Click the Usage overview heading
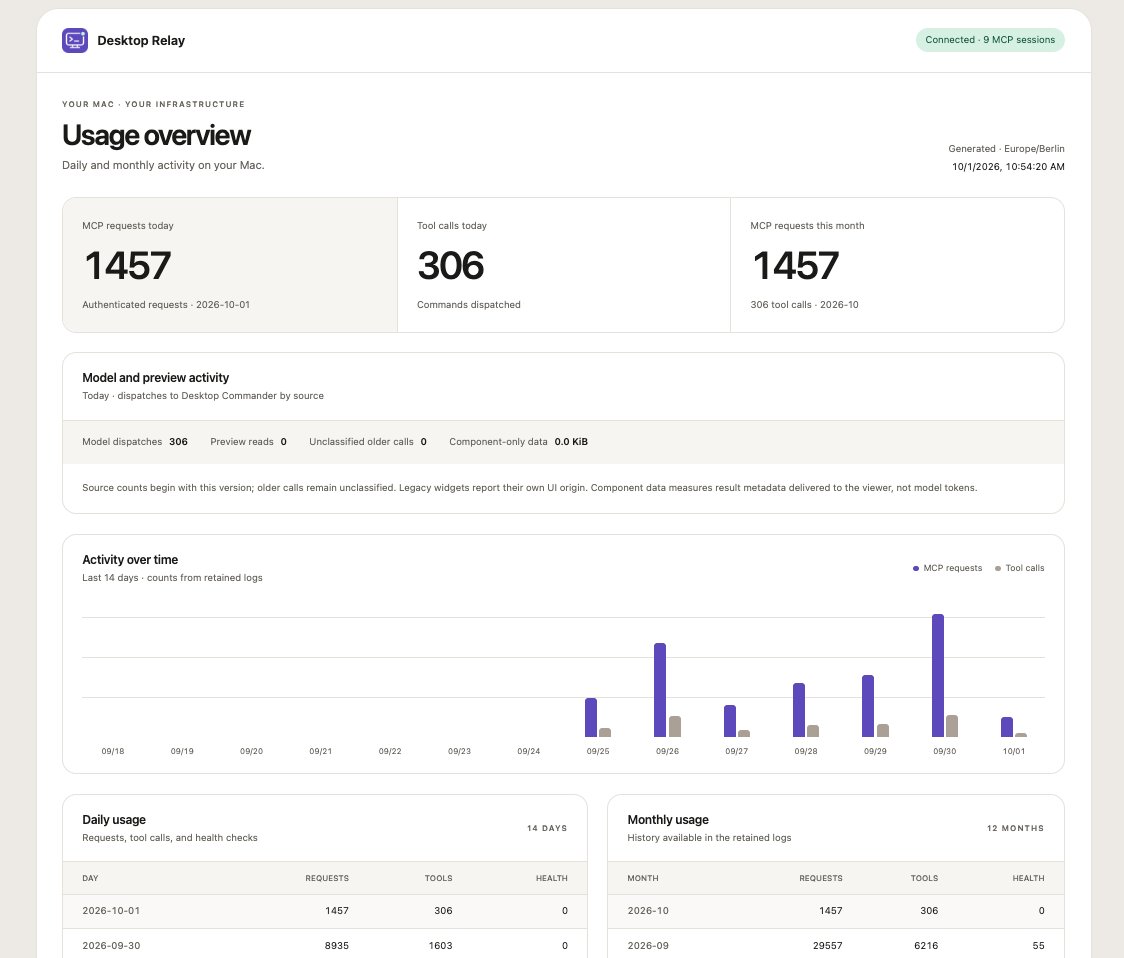Viewport: 1124px width, 958px height. [x=156, y=135]
